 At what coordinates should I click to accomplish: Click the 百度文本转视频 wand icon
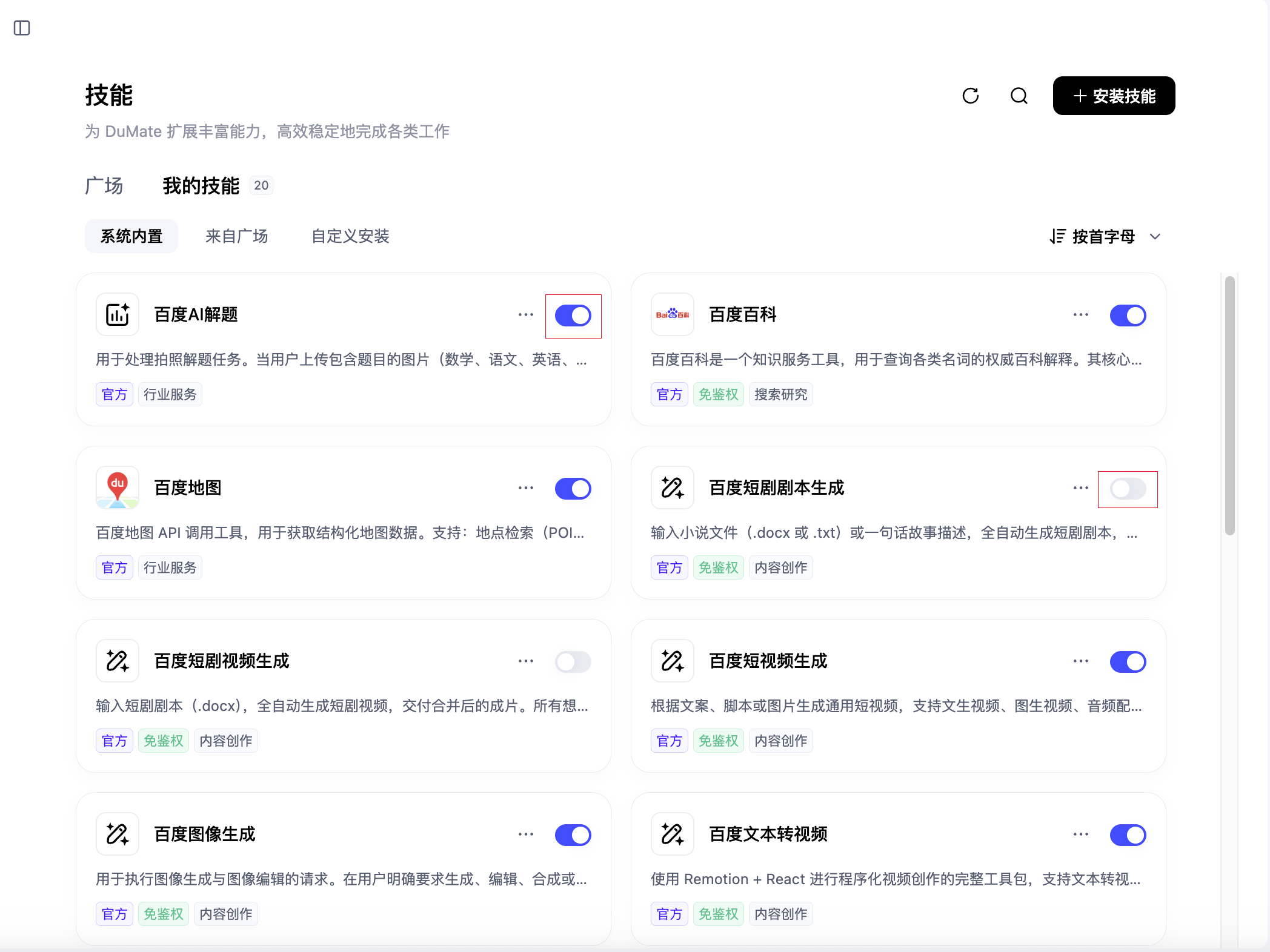pyautogui.click(x=673, y=834)
